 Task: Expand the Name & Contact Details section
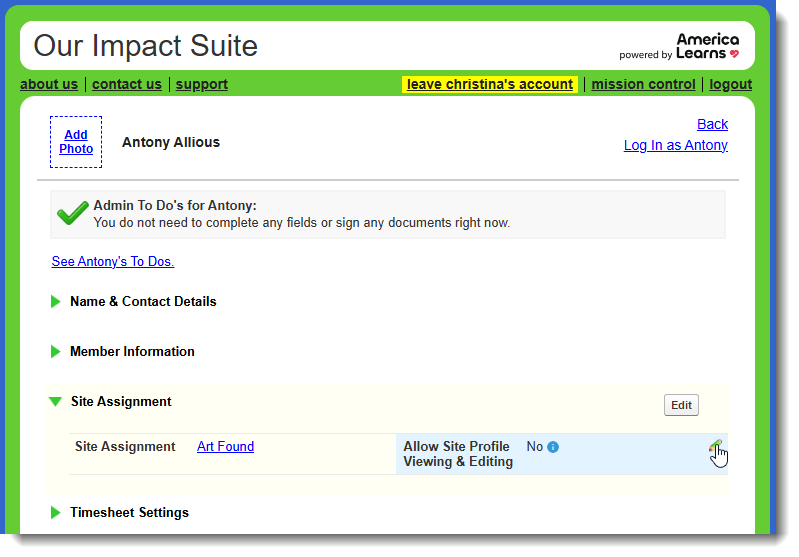(56, 302)
